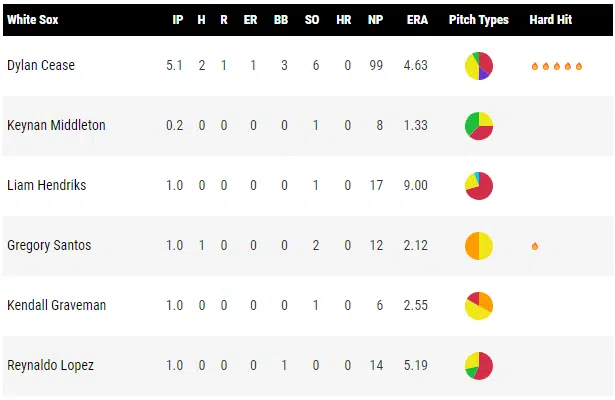The image size is (615, 400).
Task: Click Kendall Graveman player name
Action: click(56, 306)
